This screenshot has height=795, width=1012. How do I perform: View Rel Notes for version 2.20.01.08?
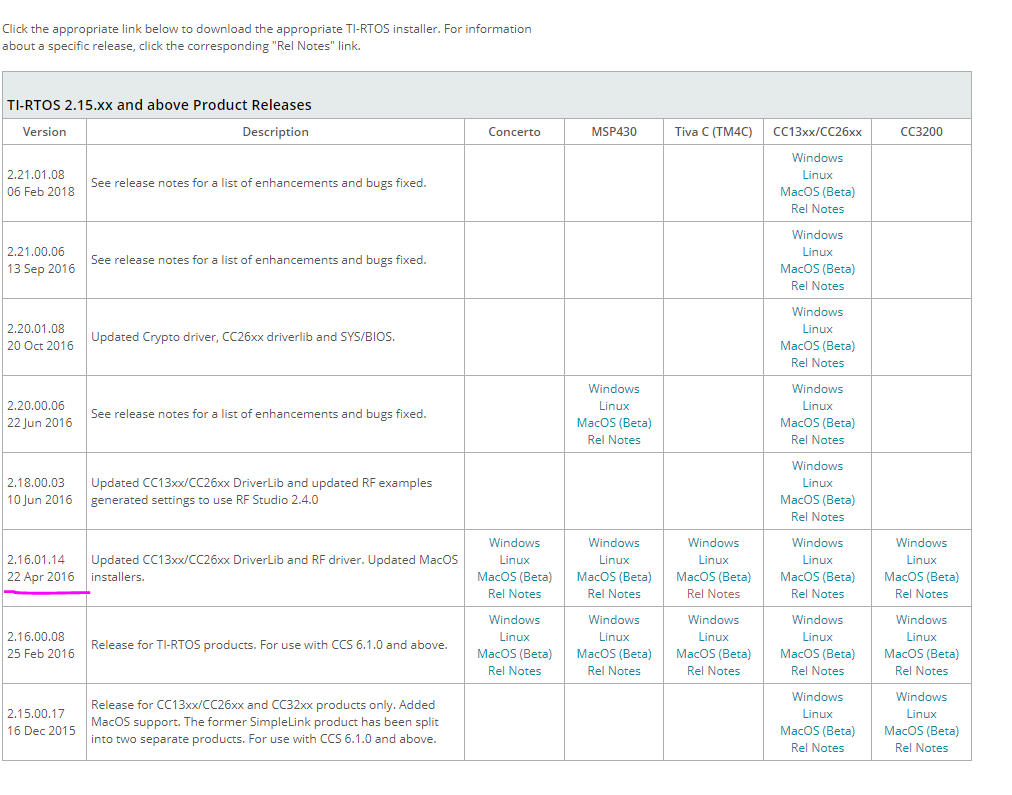[x=817, y=363]
